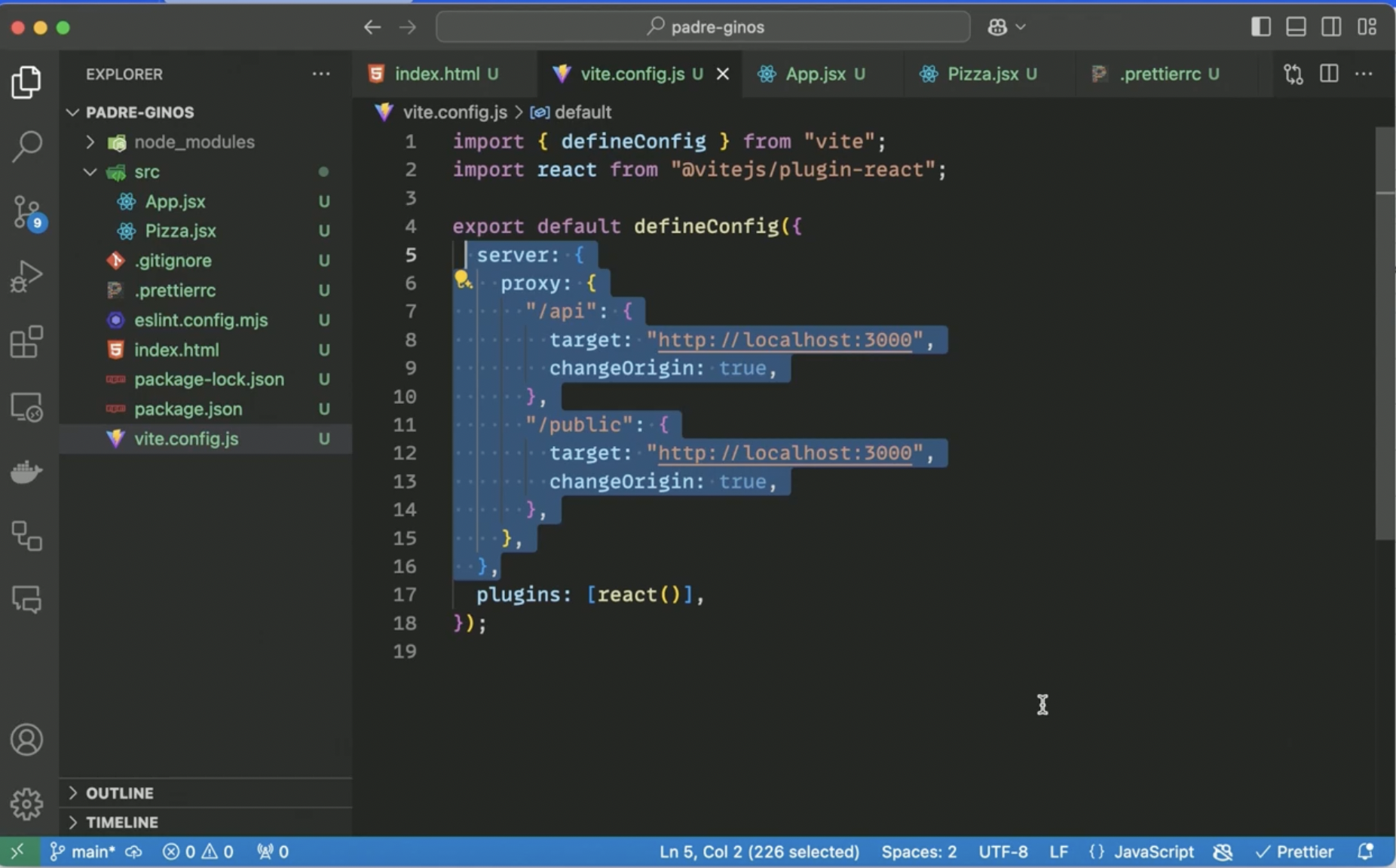1396x868 pixels.
Task: Open editor More Actions ellipsis
Action: click(1364, 74)
